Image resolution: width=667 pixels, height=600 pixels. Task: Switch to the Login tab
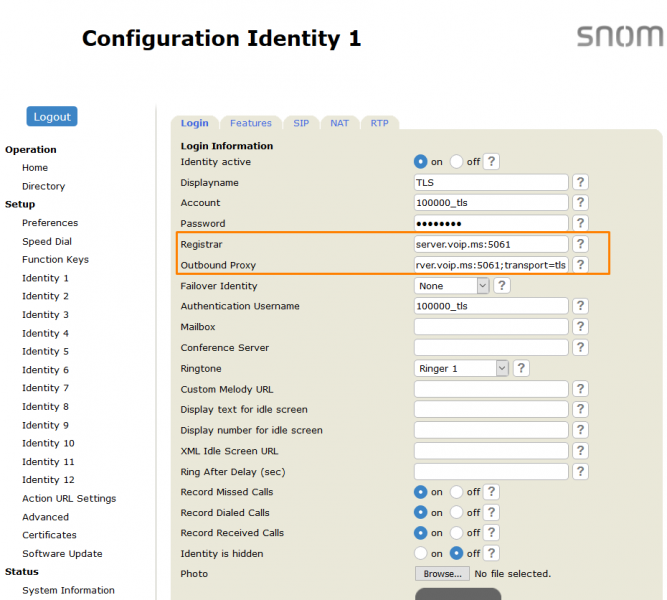click(194, 123)
